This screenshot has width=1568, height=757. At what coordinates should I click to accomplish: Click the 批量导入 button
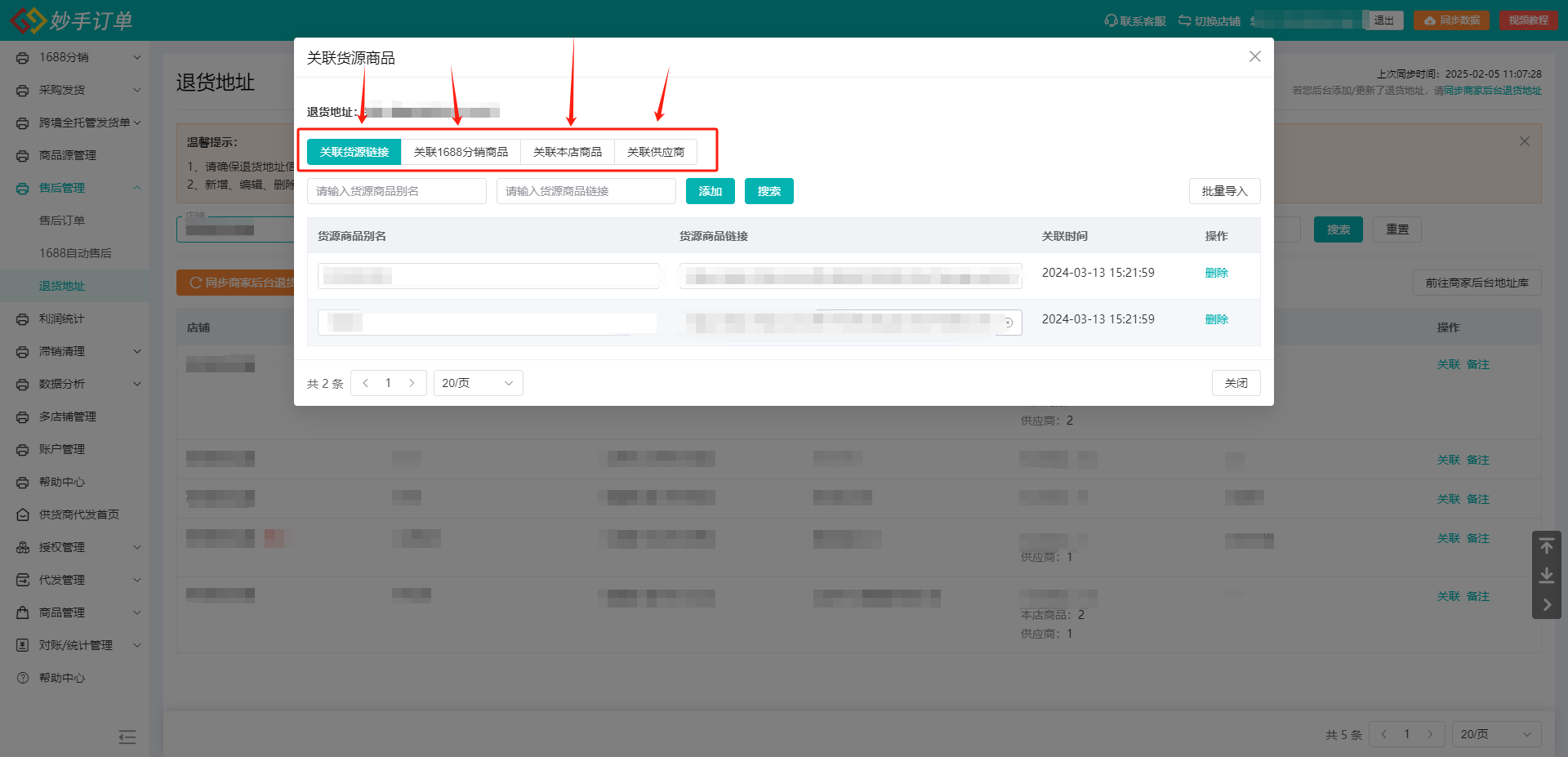point(1225,191)
